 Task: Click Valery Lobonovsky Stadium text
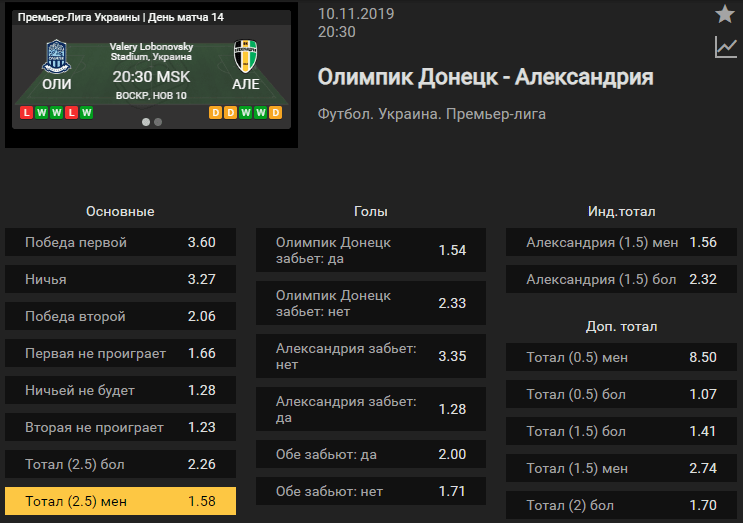(x=152, y=52)
